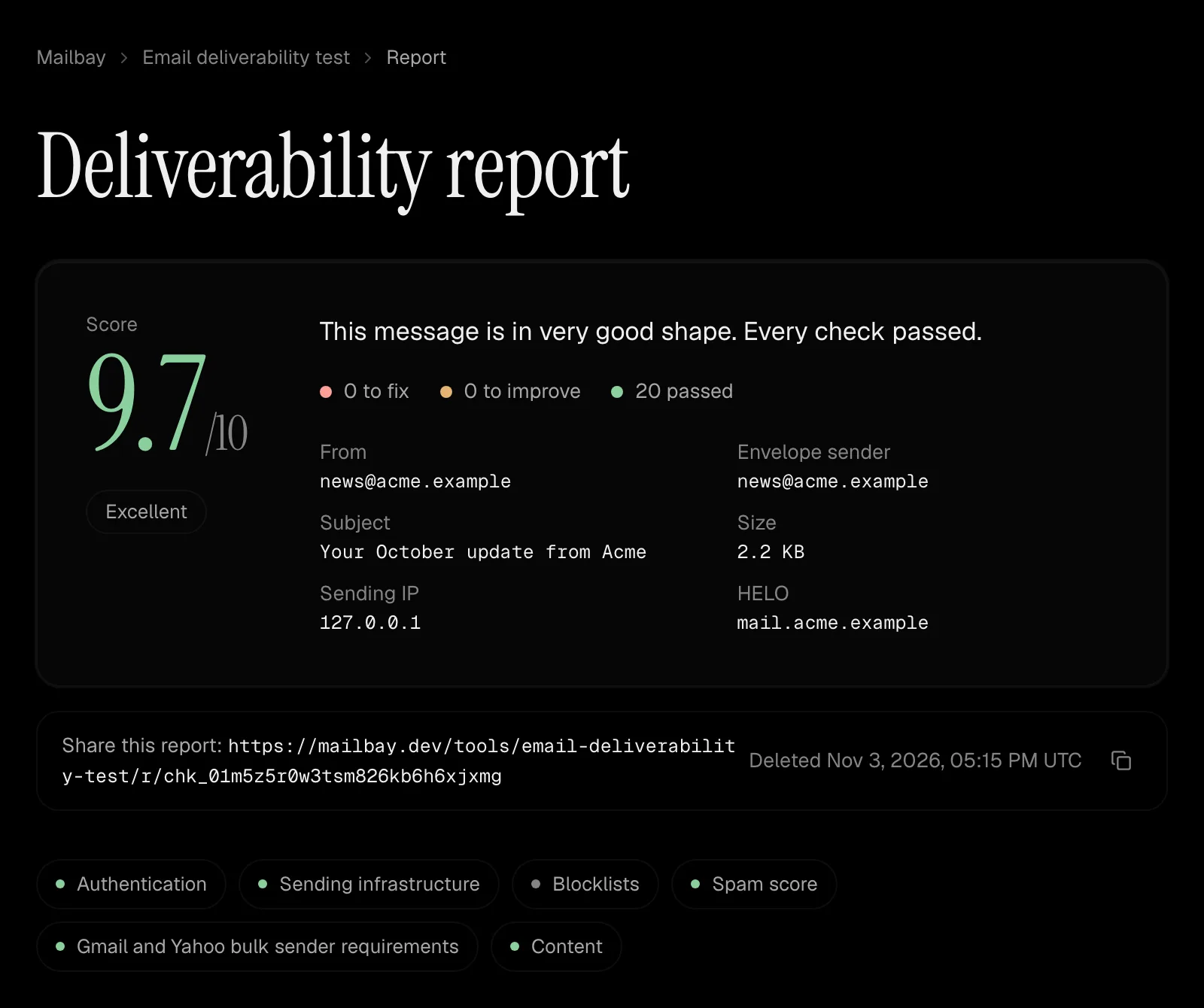
Task: Jump to the Sending infrastructure section
Action: tap(369, 884)
